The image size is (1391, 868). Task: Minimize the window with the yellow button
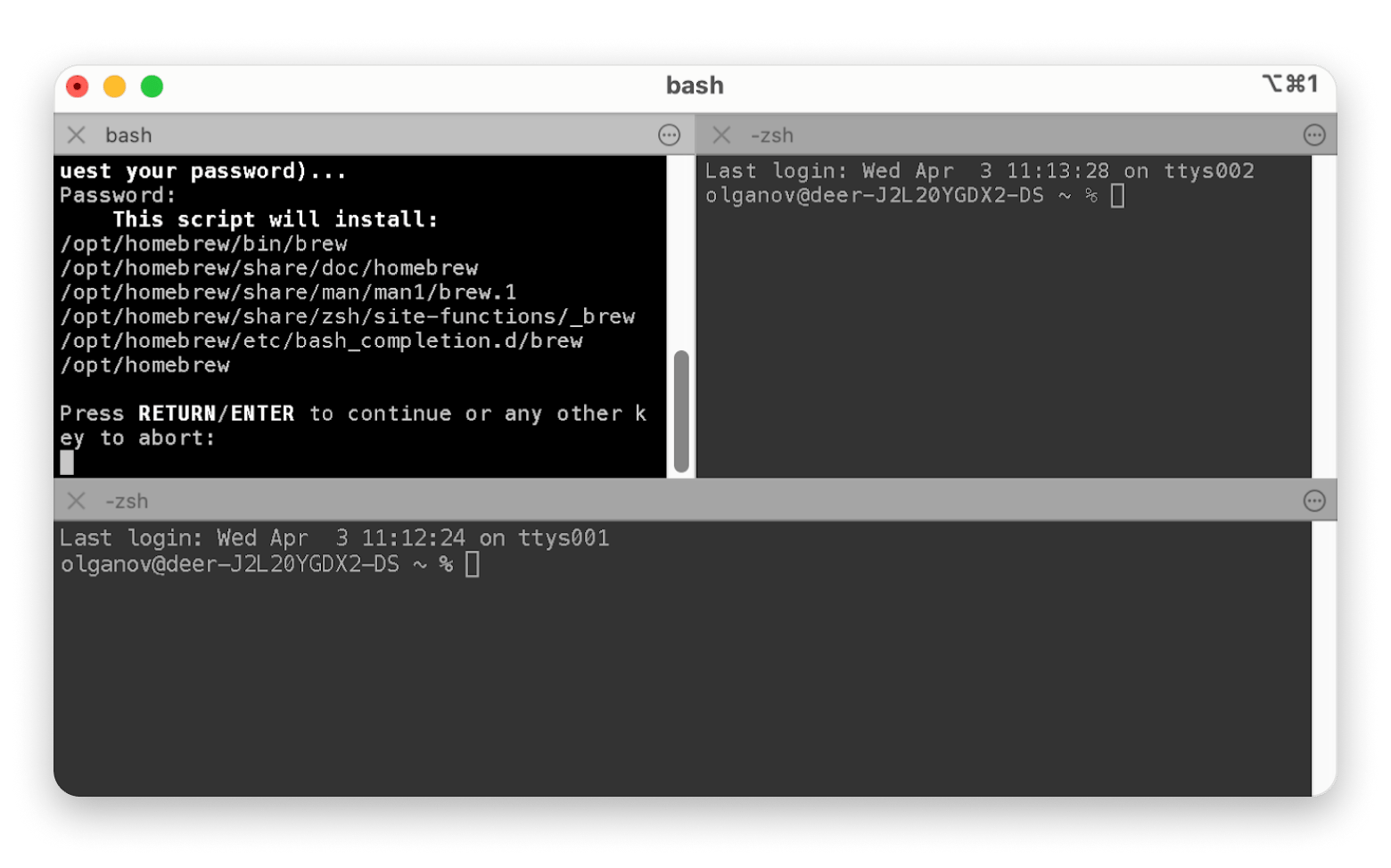[115, 86]
